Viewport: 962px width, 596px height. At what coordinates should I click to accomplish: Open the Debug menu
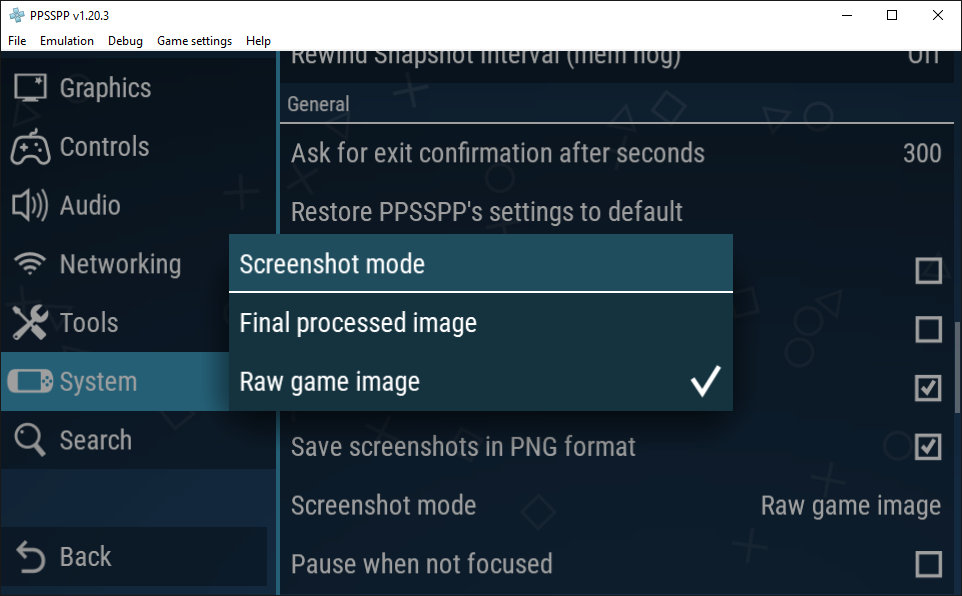pos(125,41)
